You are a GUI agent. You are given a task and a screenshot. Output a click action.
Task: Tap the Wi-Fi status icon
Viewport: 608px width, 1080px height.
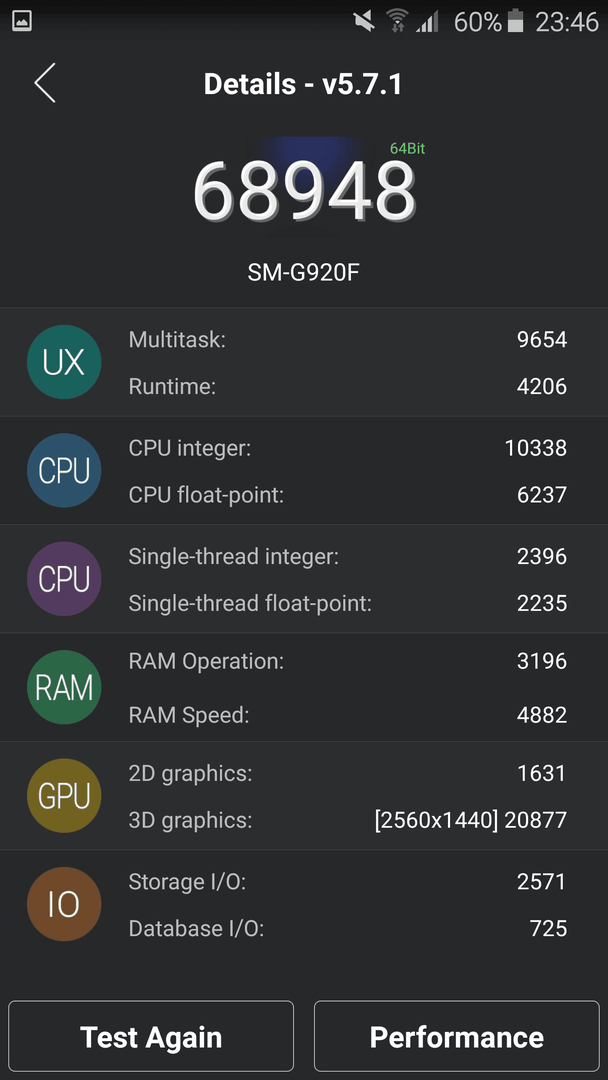(x=397, y=21)
